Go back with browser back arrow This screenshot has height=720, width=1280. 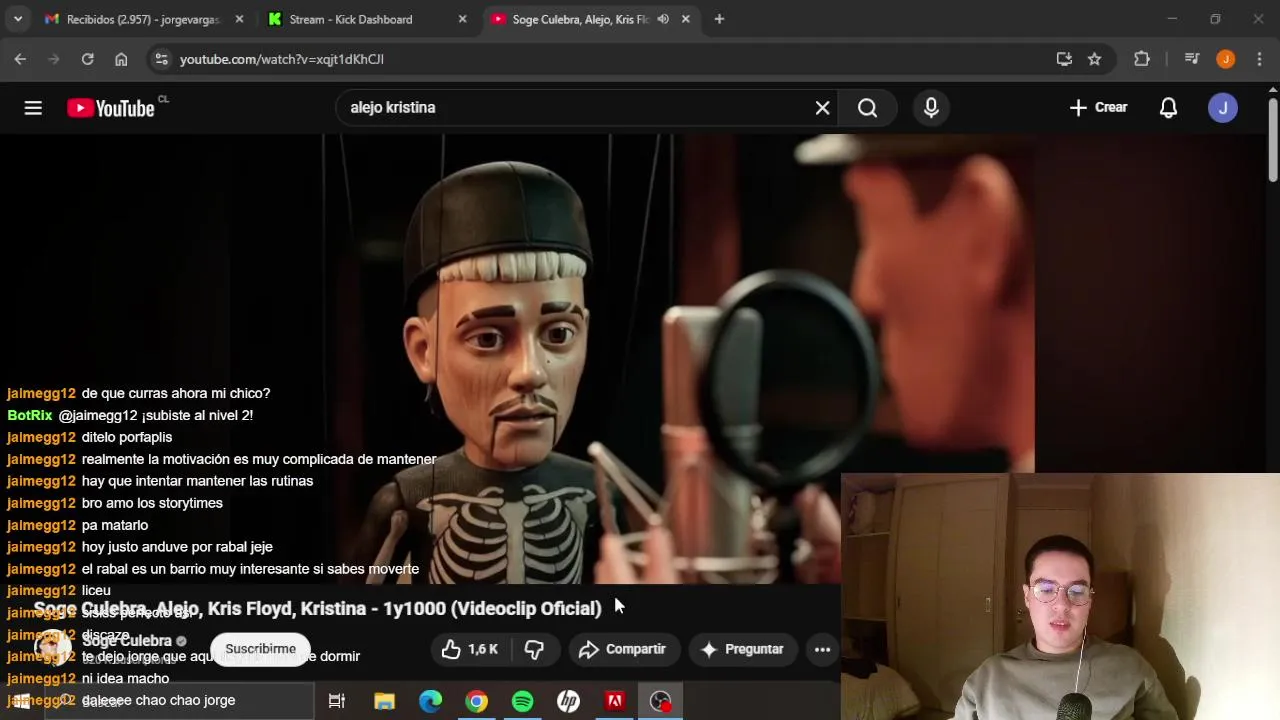[20, 59]
